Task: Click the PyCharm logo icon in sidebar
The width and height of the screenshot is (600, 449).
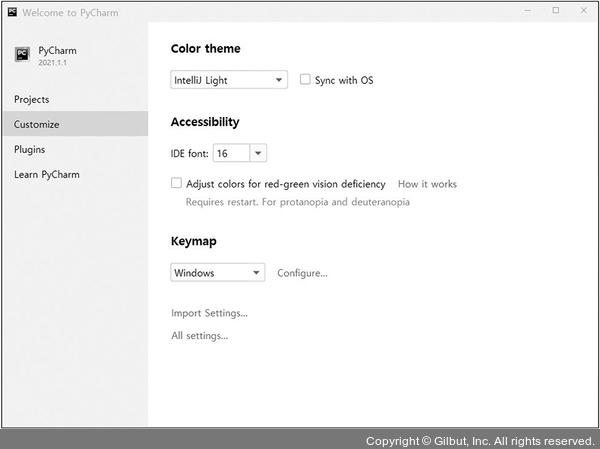Action: tap(22, 54)
